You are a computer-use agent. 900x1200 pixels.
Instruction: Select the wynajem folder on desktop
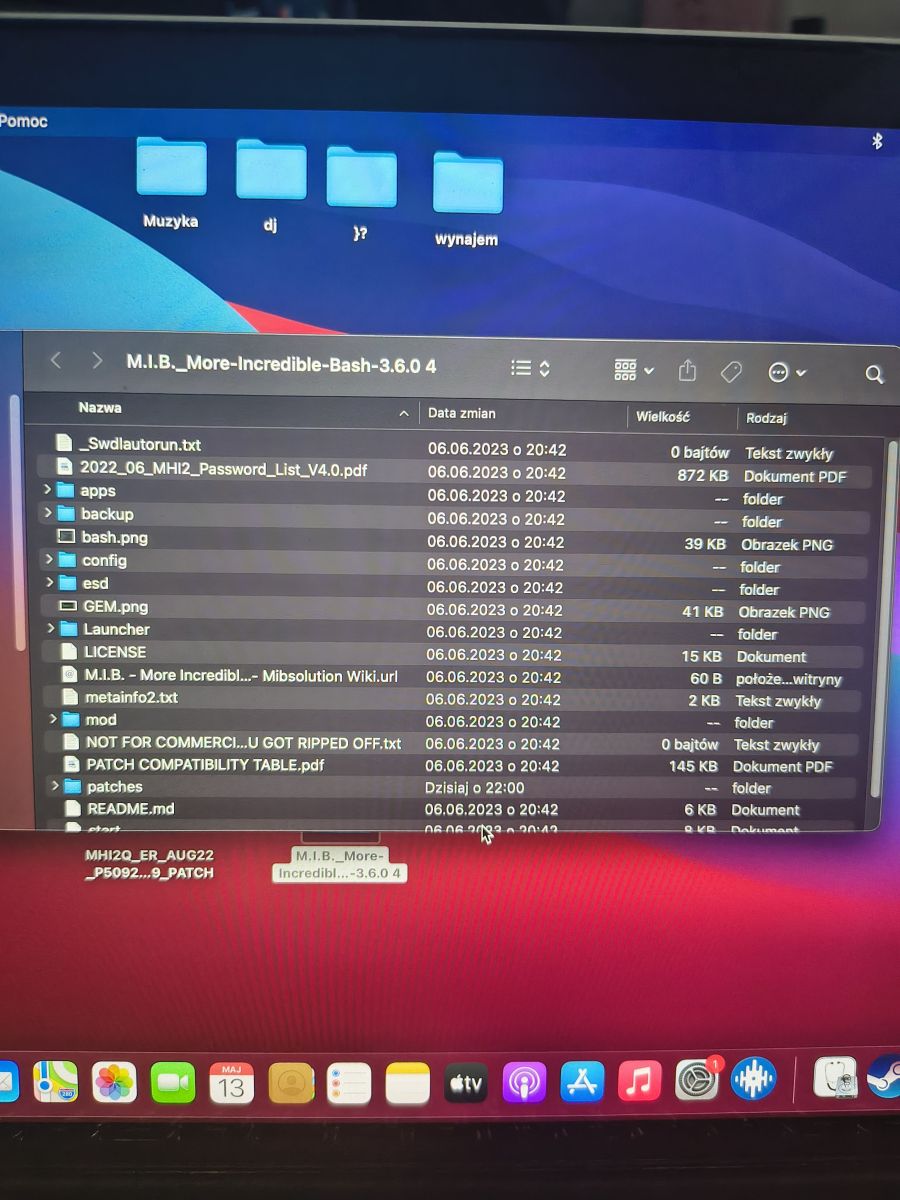pyautogui.click(x=467, y=199)
